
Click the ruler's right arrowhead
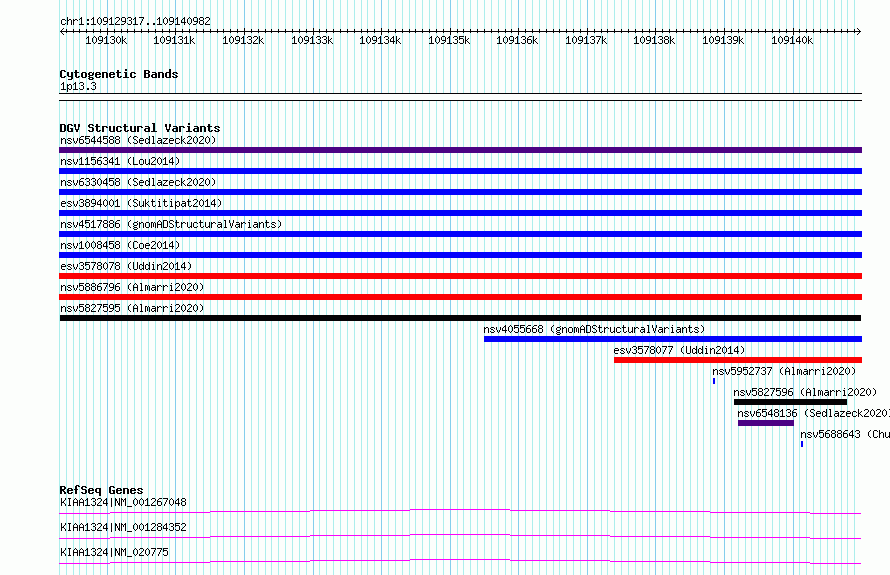(x=858, y=32)
